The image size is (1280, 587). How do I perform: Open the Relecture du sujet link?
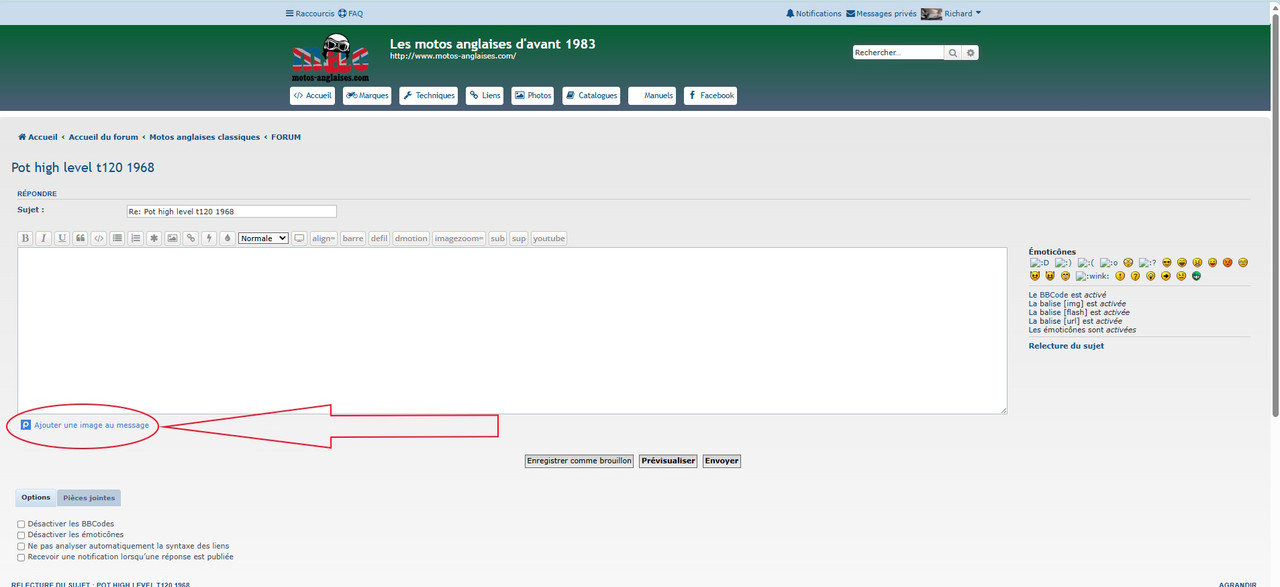point(1066,346)
